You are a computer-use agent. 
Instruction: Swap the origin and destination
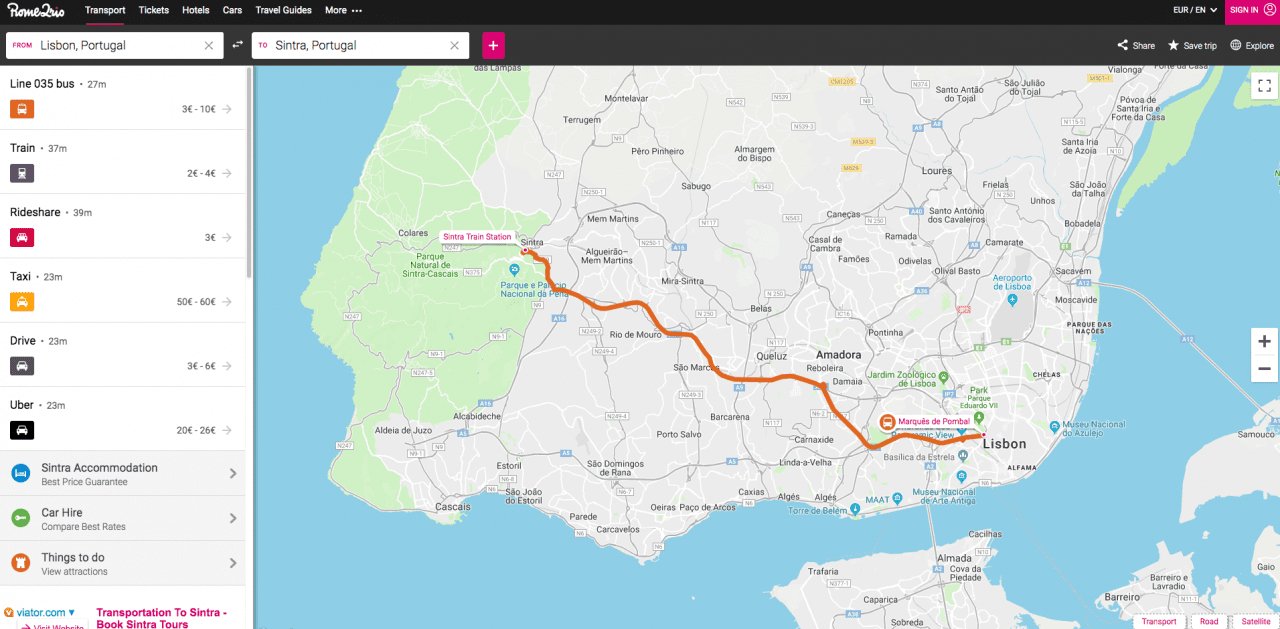238,45
